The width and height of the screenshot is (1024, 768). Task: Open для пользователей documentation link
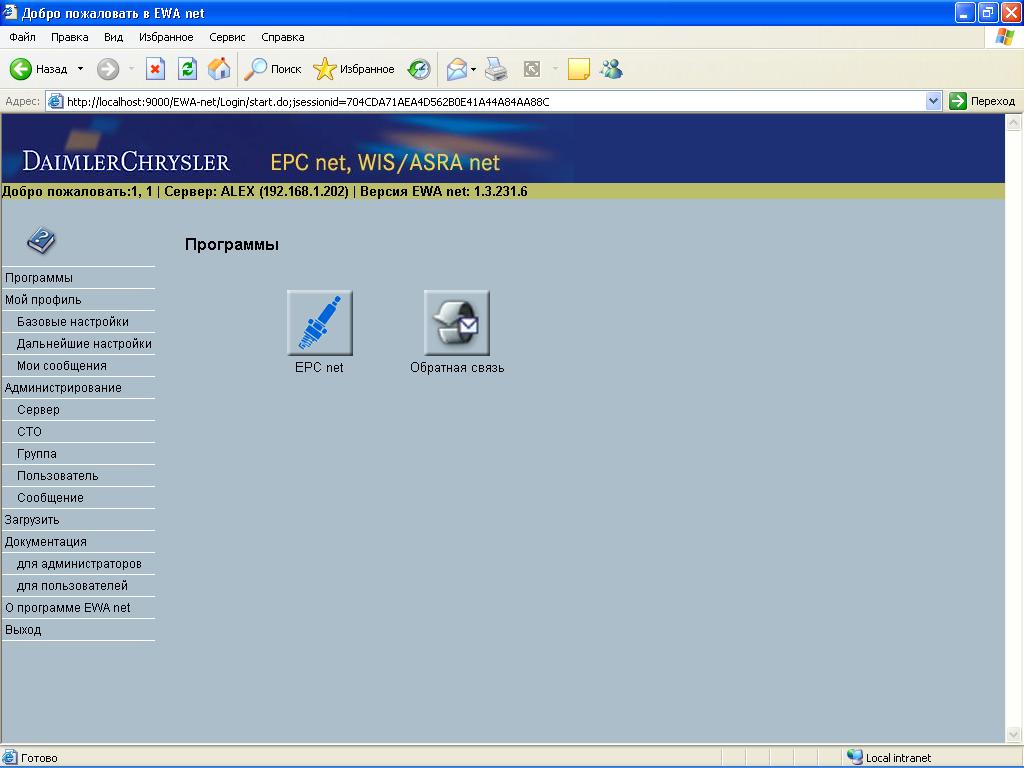pos(72,586)
